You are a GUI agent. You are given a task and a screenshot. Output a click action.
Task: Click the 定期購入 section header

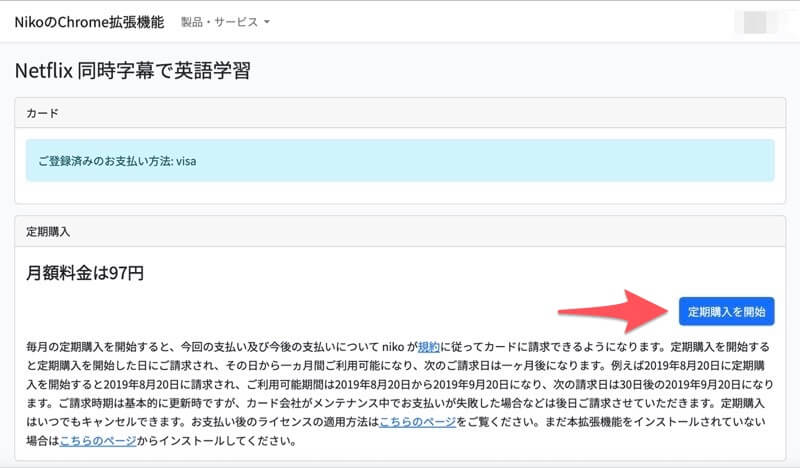pos(400,231)
